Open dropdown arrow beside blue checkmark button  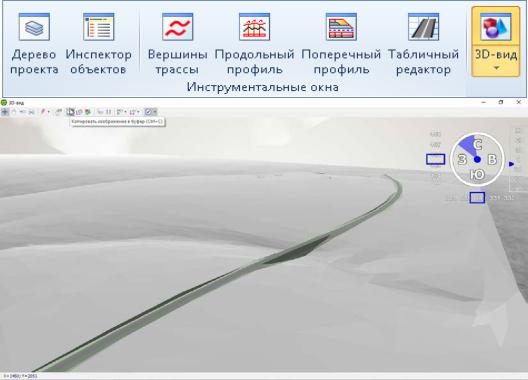pyautogui.click(x=155, y=112)
